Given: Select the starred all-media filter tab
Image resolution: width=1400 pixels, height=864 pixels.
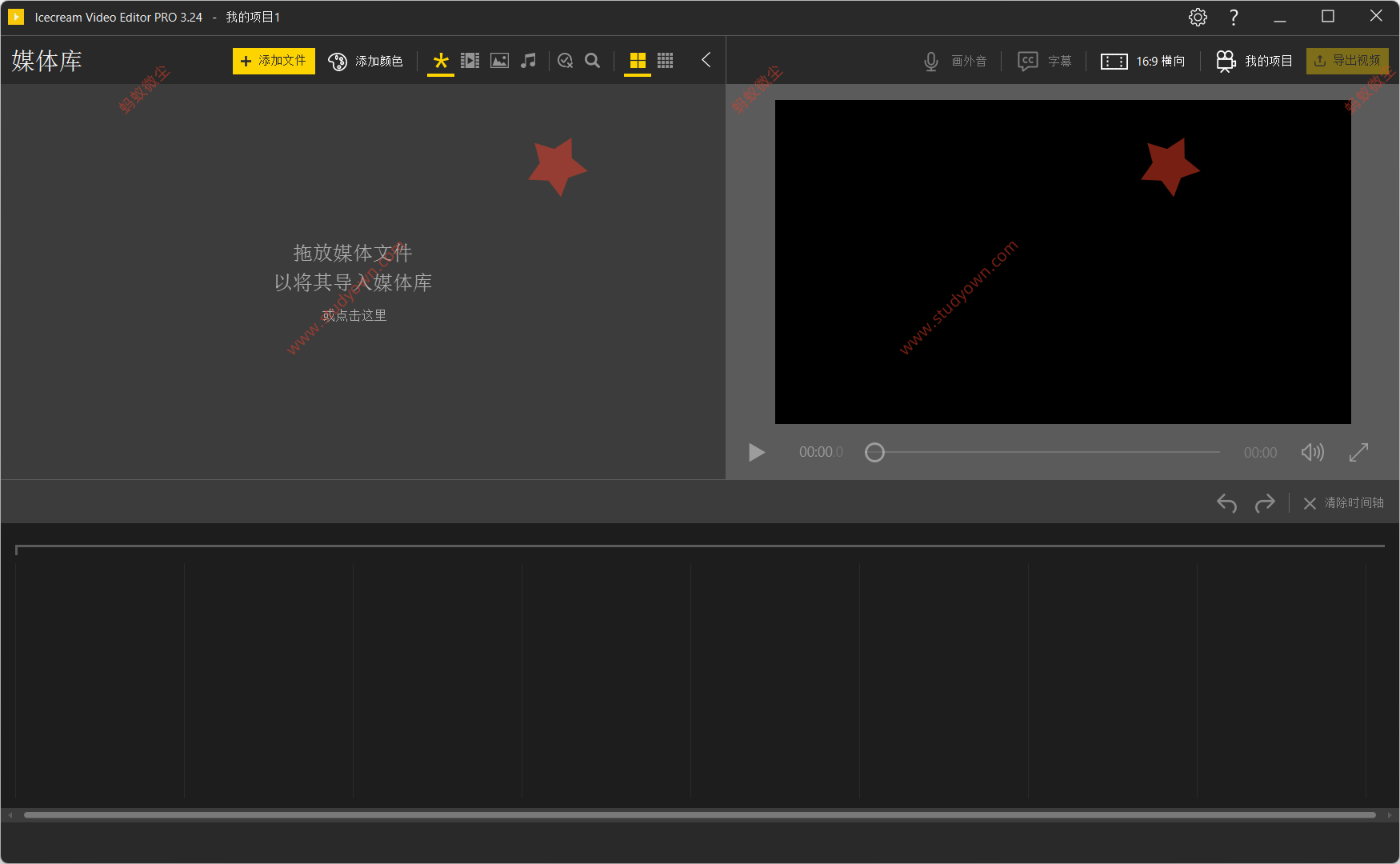Looking at the screenshot, I should pyautogui.click(x=440, y=60).
